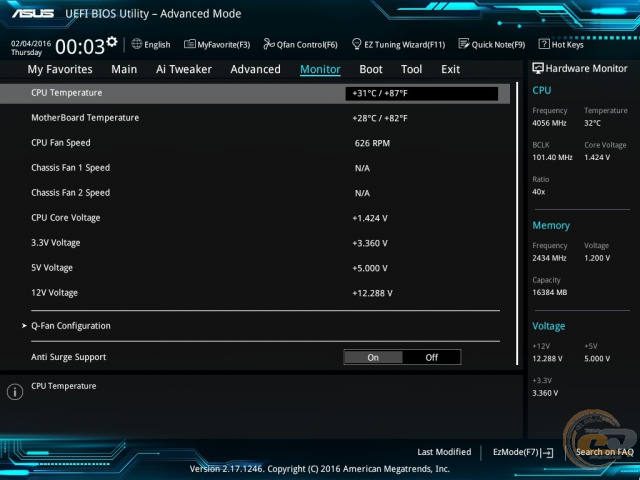
Task: Go to the Boot tab
Action: coord(371,69)
